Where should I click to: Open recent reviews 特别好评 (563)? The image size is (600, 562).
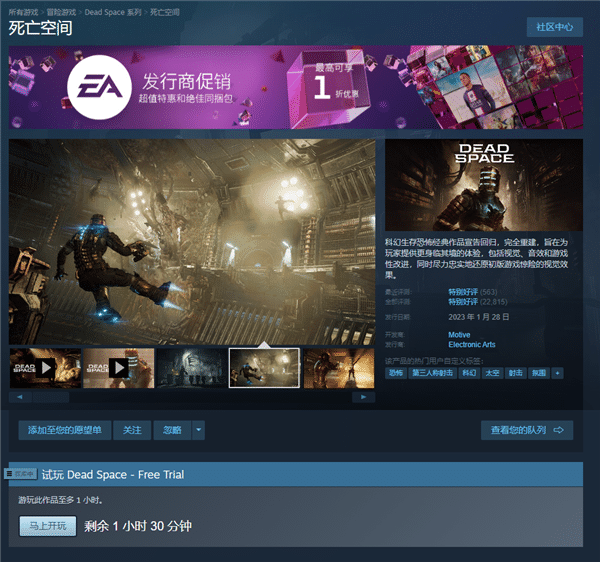coord(473,292)
